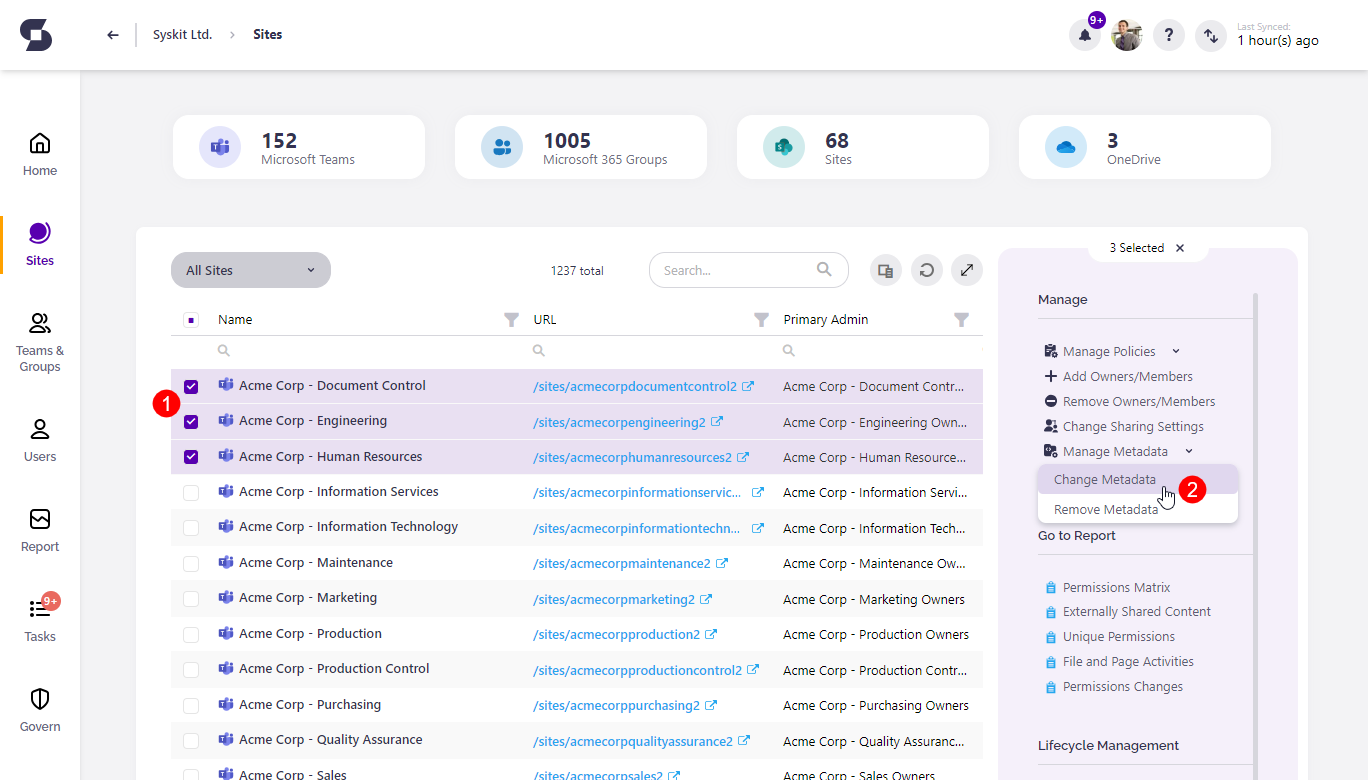This screenshot has height=780, width=1368.
Task: Select Change Metadata menu option
Action: click(x=1105, y=480)
